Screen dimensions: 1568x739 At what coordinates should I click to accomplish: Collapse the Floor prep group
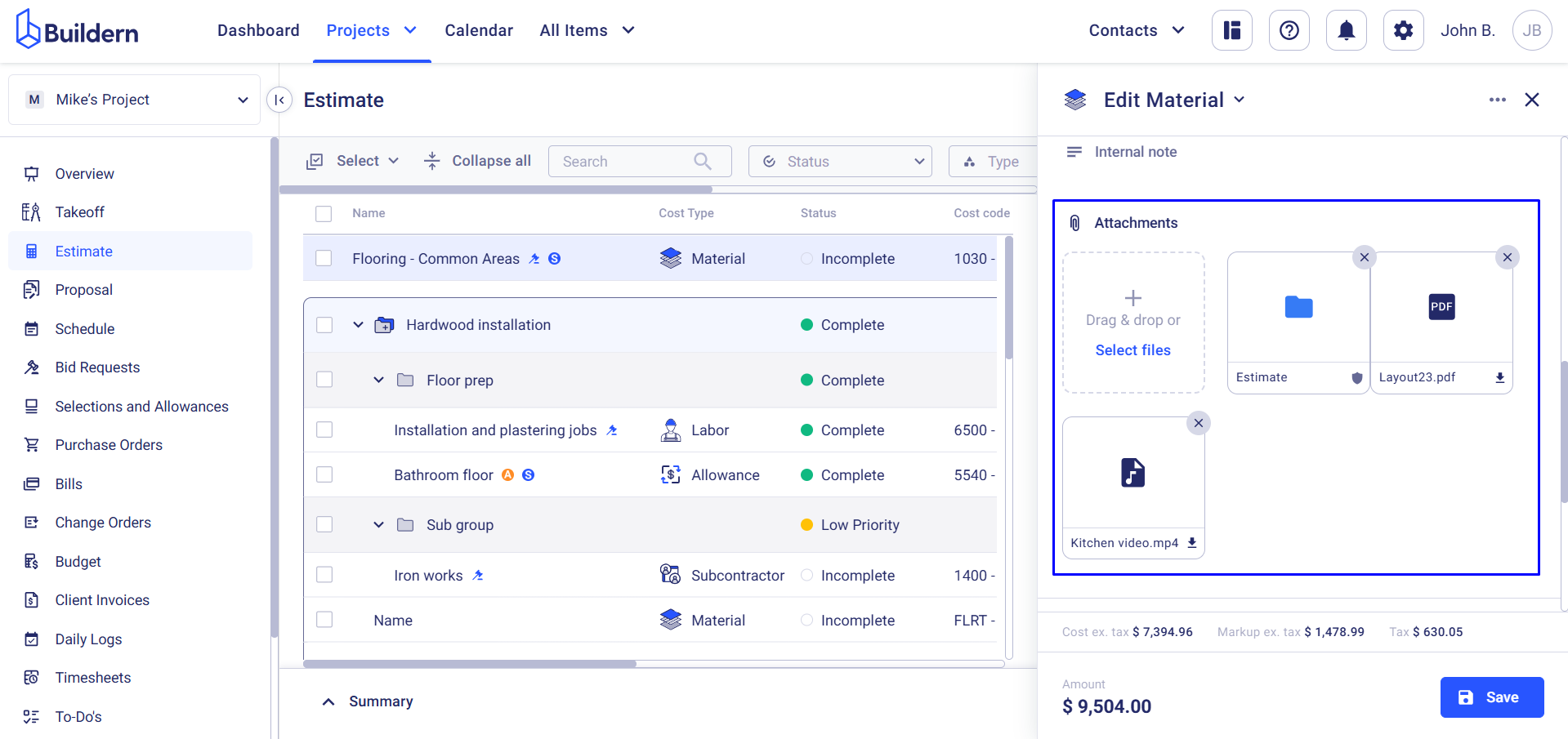point(378,380)
